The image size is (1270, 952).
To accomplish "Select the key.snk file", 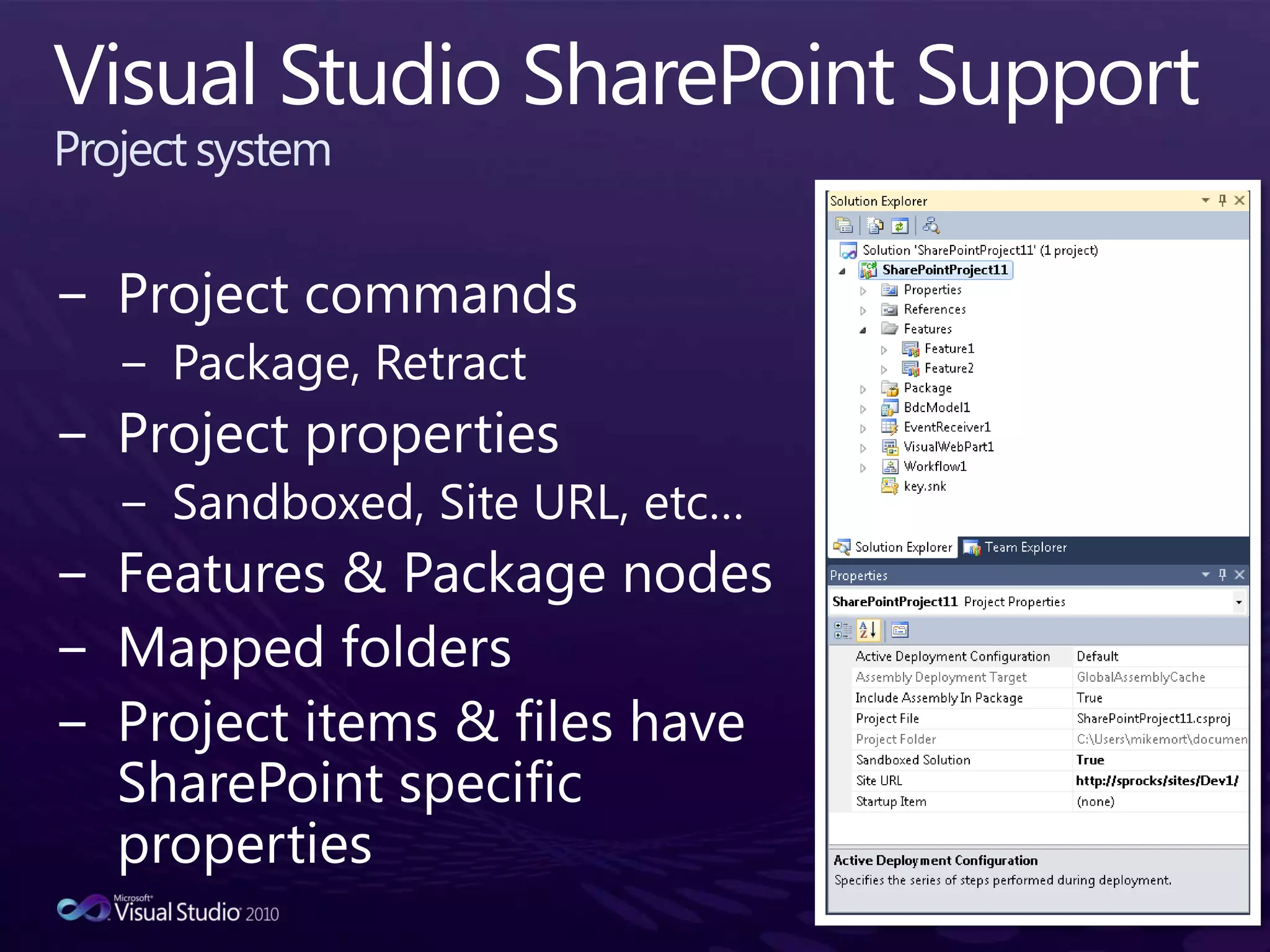I will pyautogui.click(x=924, y=487).
